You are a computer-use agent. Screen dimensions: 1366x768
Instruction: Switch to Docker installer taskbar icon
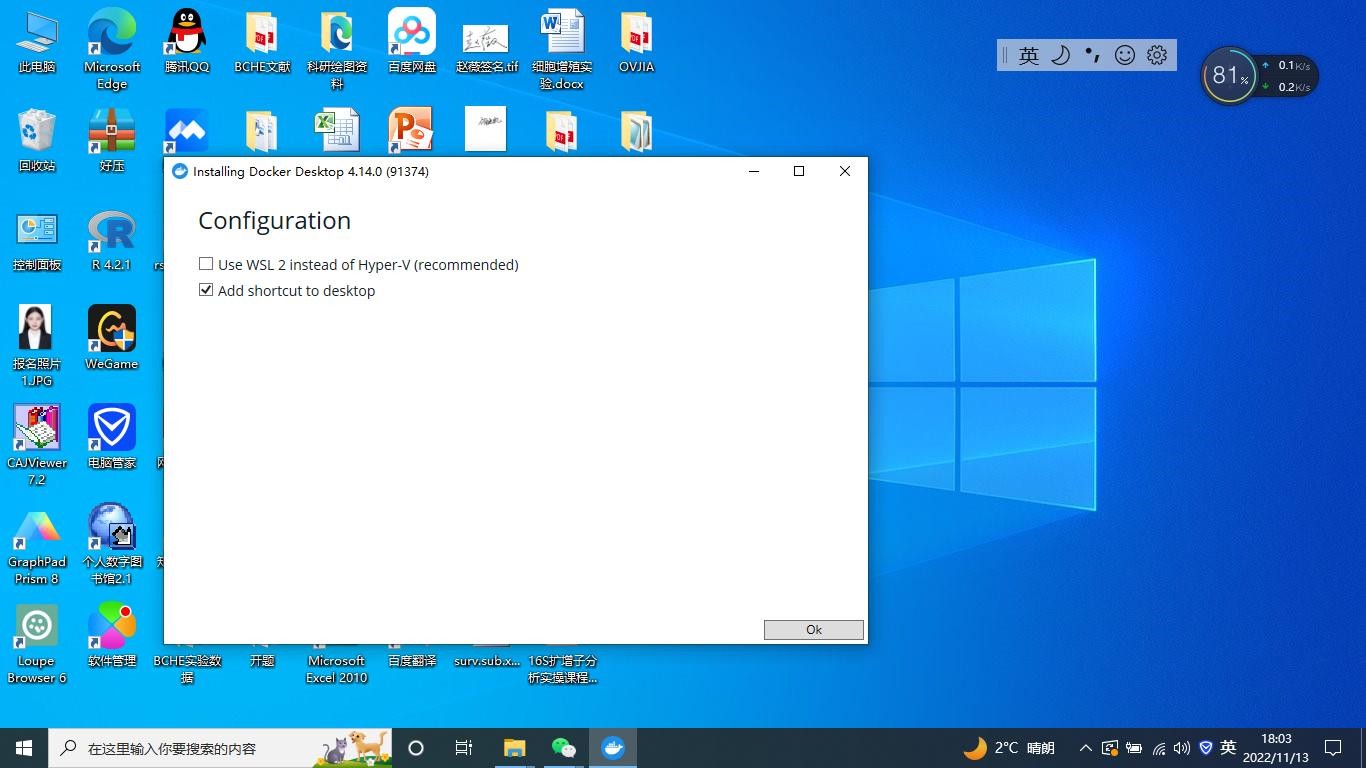613,748
